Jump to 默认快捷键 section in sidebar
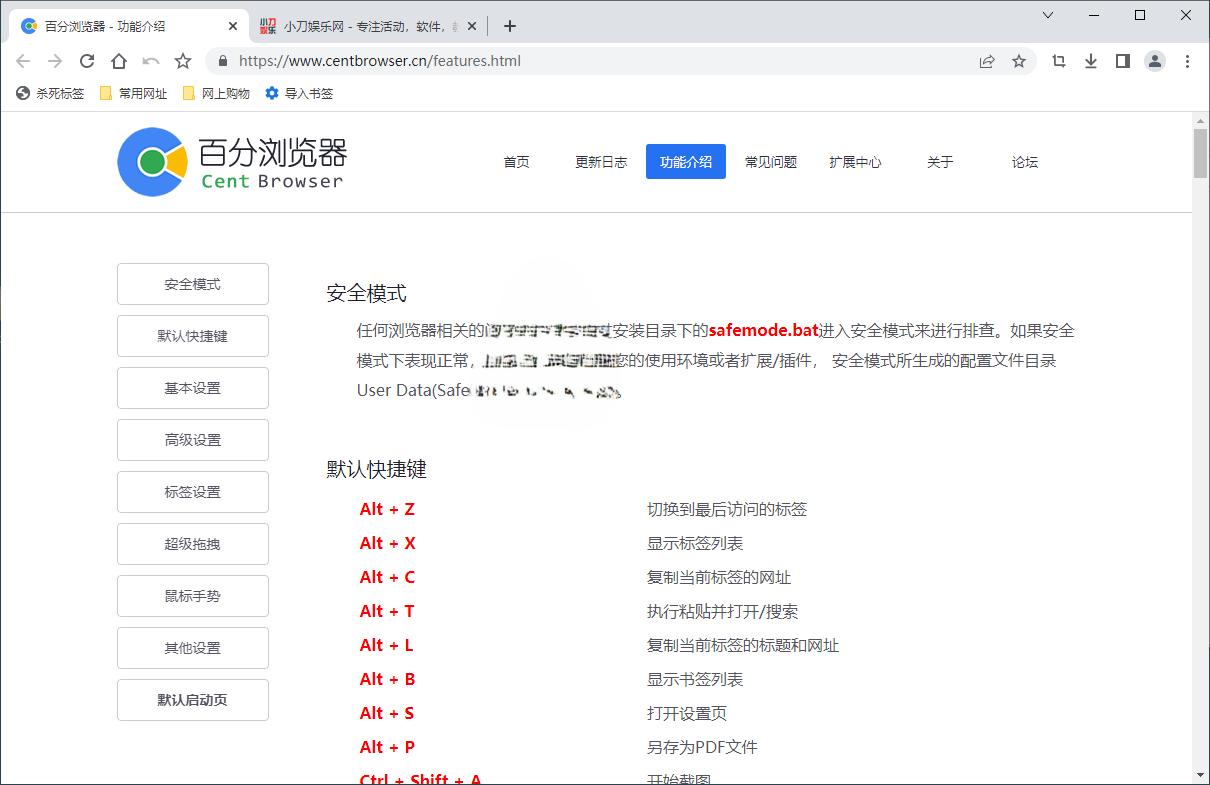 [x=193, y=336]
